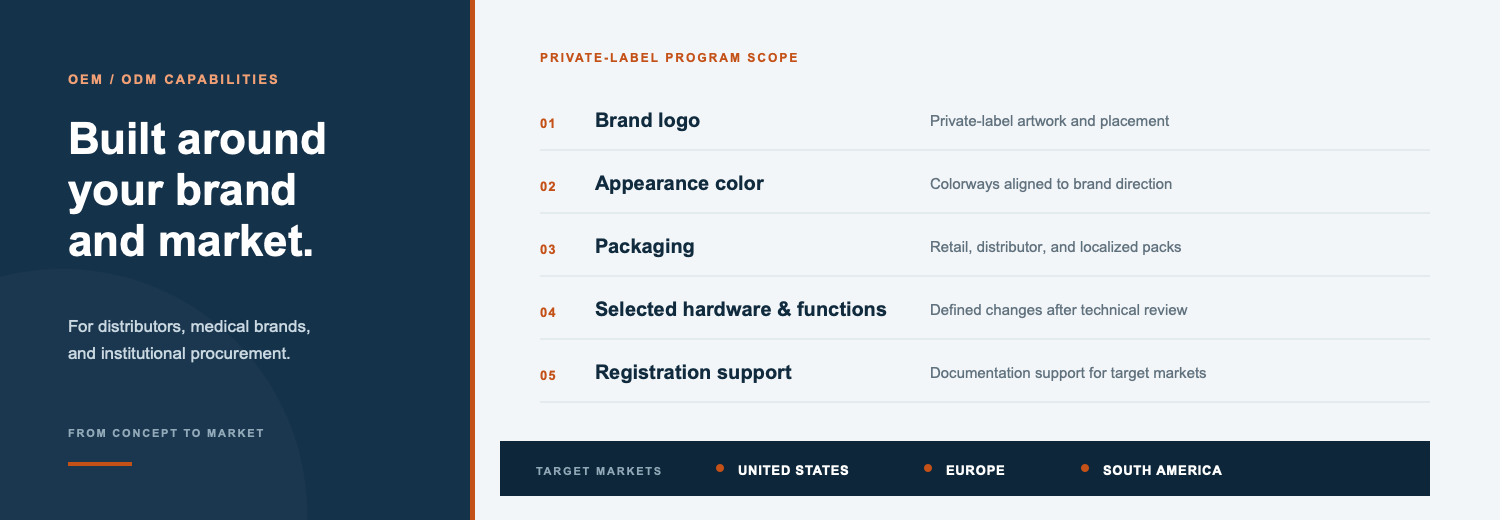Click the OEM / ODM CAPABILITIES label
Viewport: 1500px width, 520px height.
pos(173,79)
